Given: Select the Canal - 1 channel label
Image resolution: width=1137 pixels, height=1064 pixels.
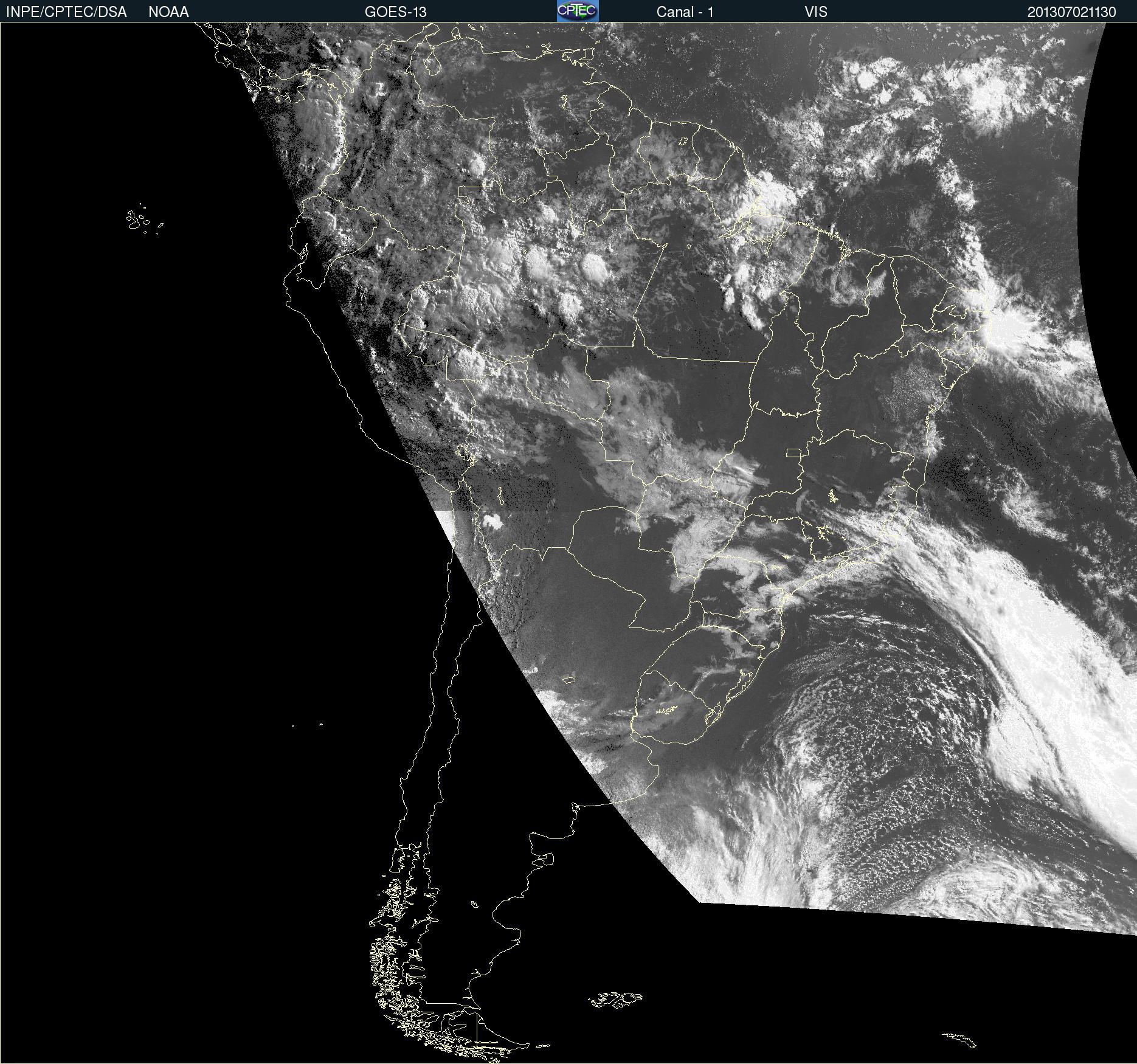Looking at the screenshot, I should pos(685,12).
